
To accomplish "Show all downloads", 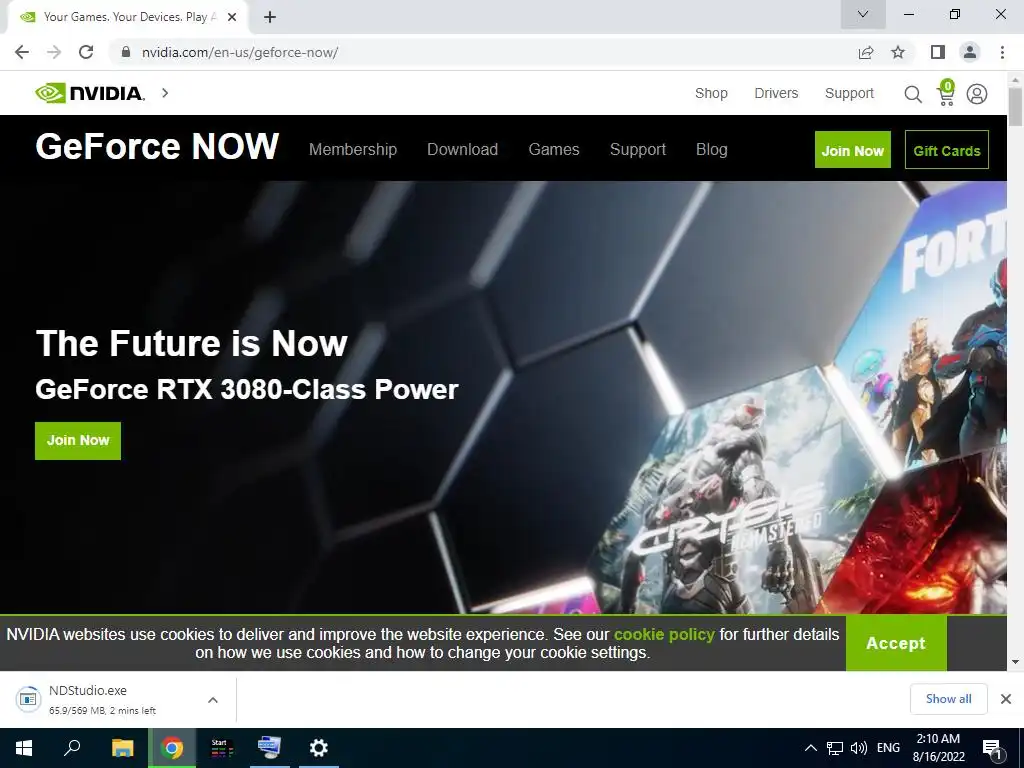I will (x=948, y=699).
